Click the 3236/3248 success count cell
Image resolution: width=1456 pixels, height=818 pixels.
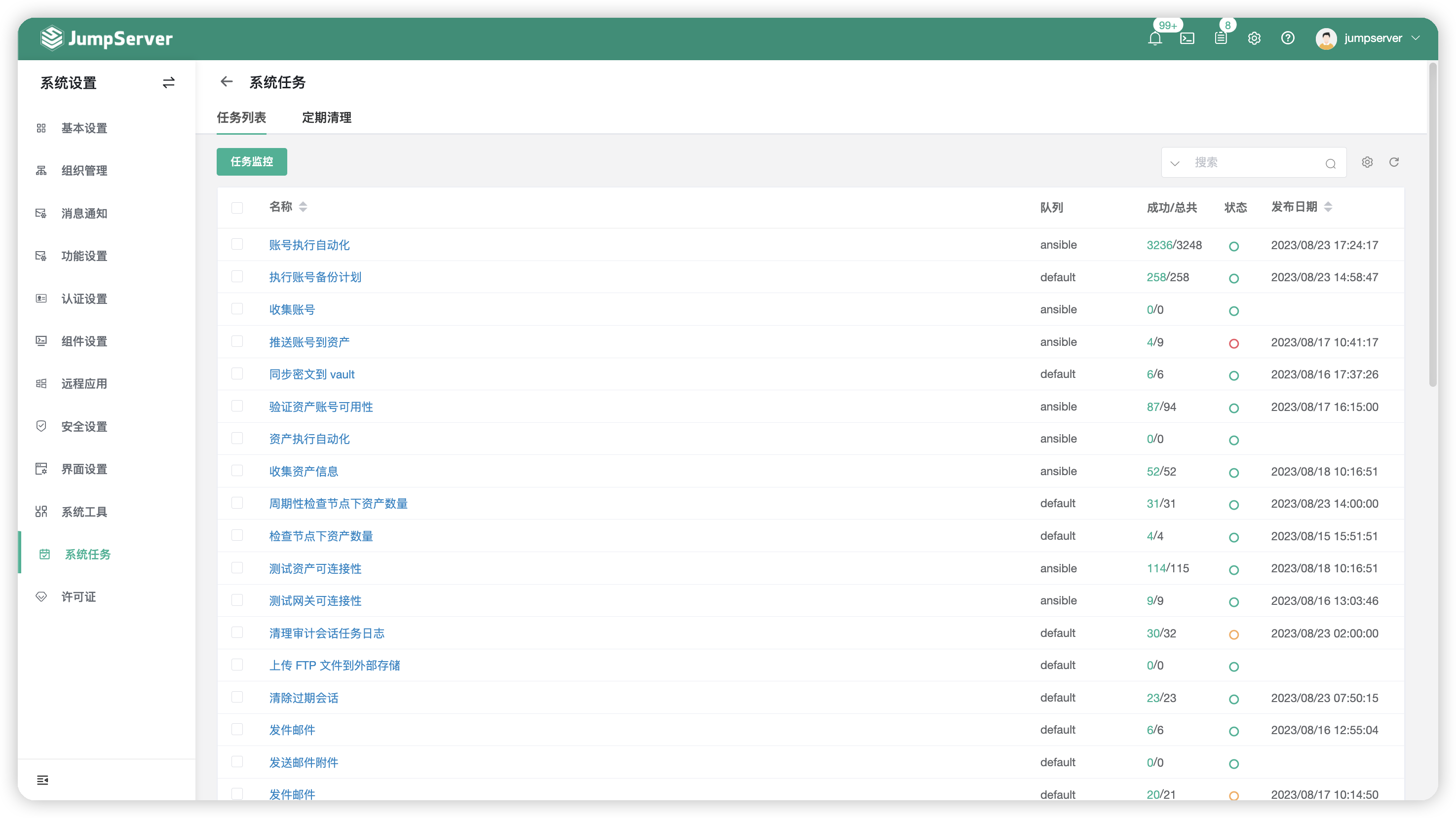(x=1174, y=245)
